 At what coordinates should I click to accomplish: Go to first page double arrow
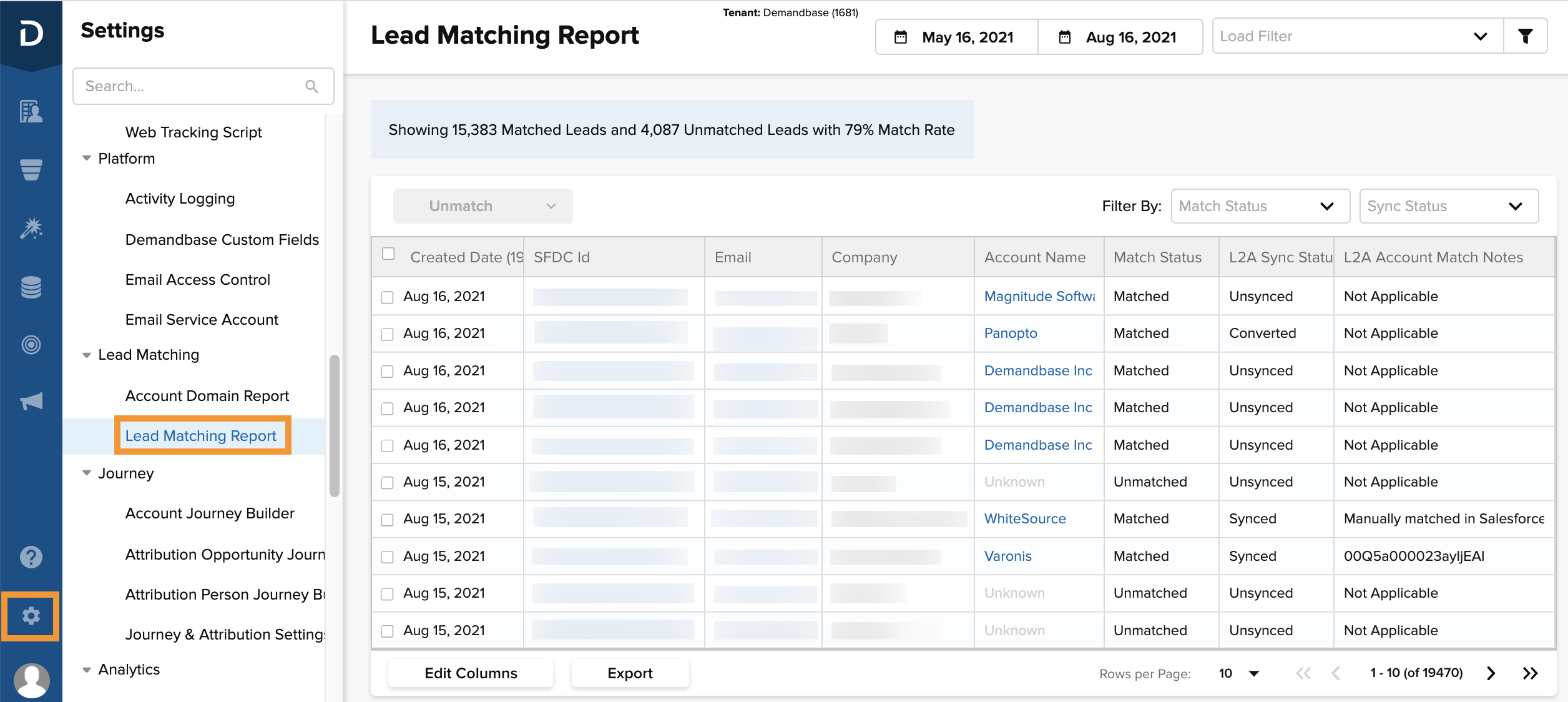coord(1303,673)
